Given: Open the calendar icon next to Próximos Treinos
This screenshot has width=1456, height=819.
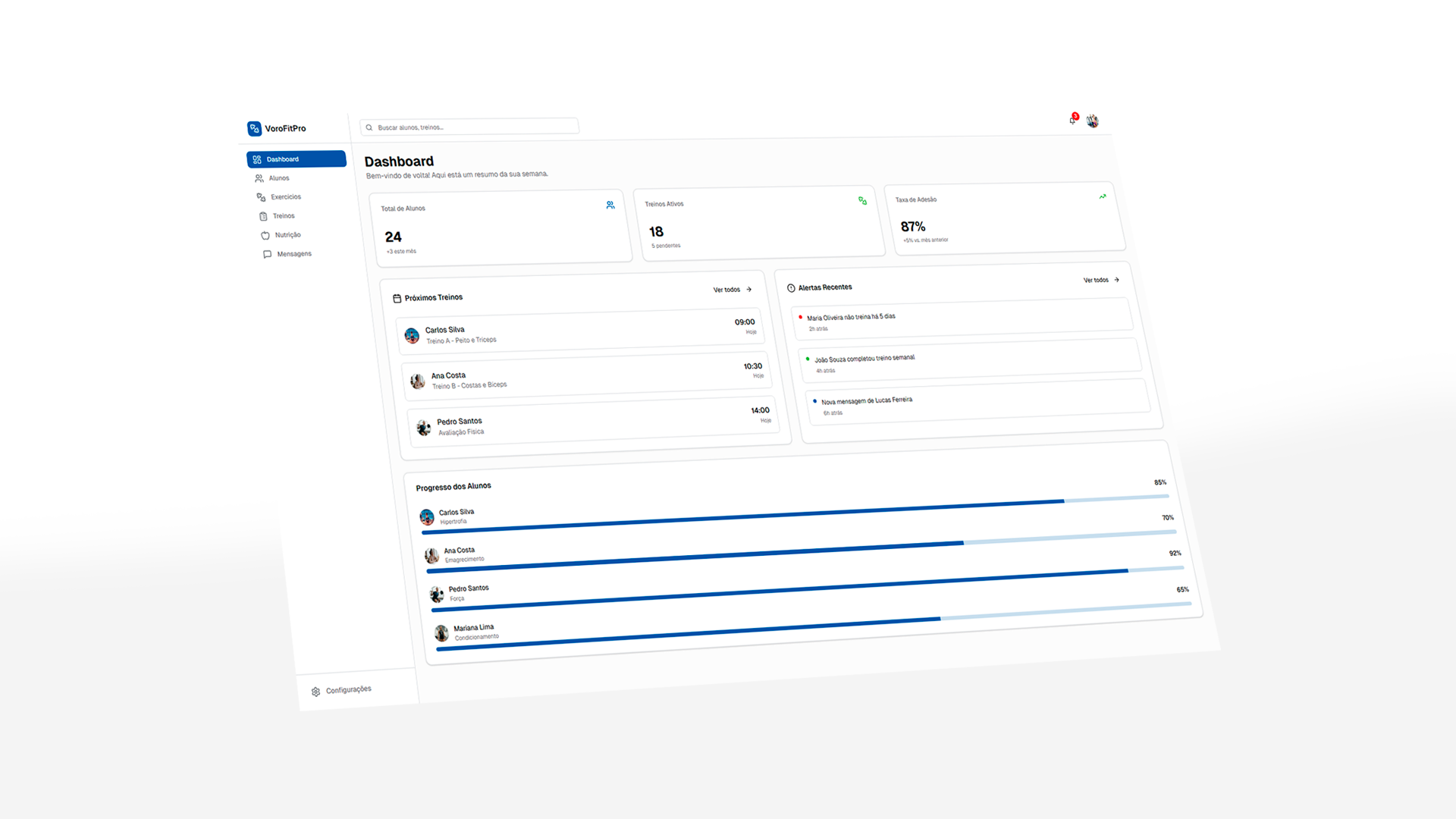Looking at the screenshot, I should pos(399,297).
